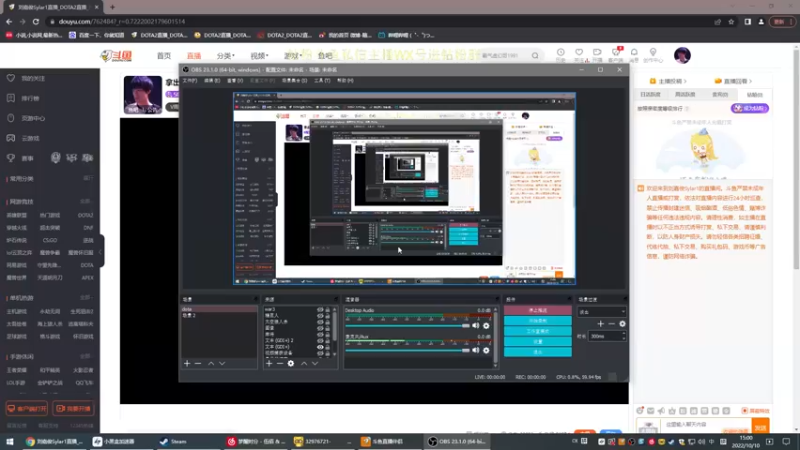Add a new scene with the plus icon
This screenshot has width=800, height=450.
point(187,363)
